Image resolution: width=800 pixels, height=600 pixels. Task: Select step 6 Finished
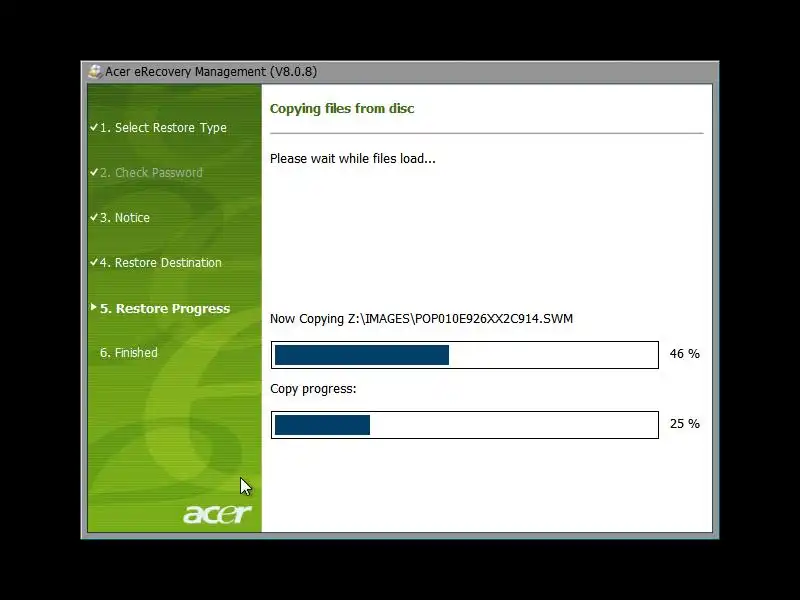coord(129,353)
